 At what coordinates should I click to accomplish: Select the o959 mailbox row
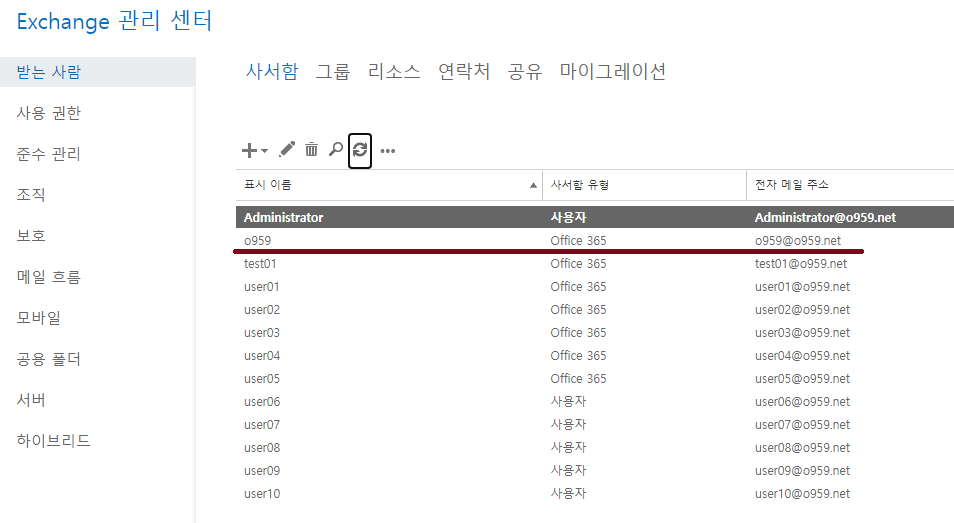(595, 240)
